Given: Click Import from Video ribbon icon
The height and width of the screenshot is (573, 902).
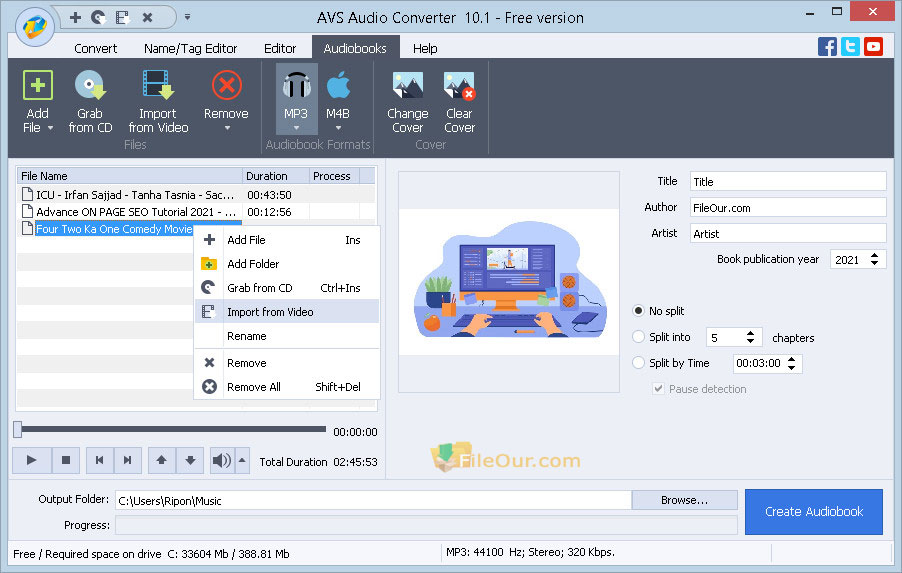Looking at the screenshot, I should click(158, 86).
